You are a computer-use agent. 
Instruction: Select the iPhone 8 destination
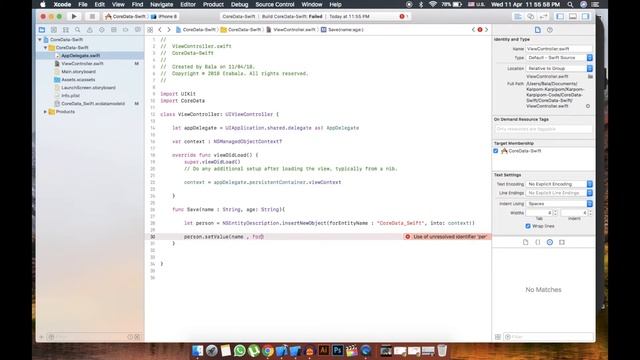(x=164, y=16)
